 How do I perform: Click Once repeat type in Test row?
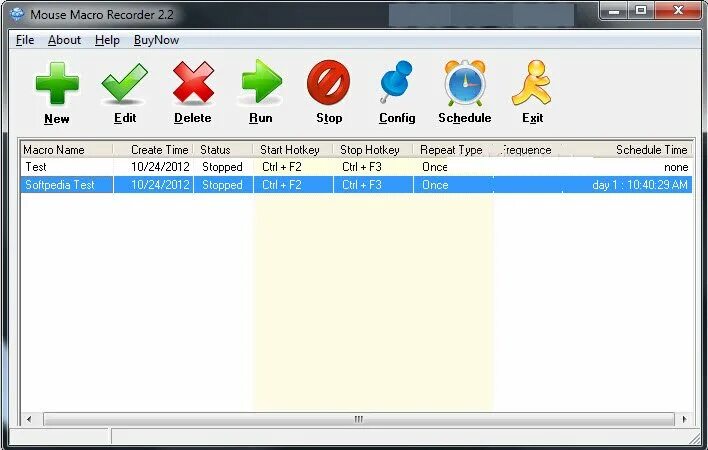pos(435,167)
